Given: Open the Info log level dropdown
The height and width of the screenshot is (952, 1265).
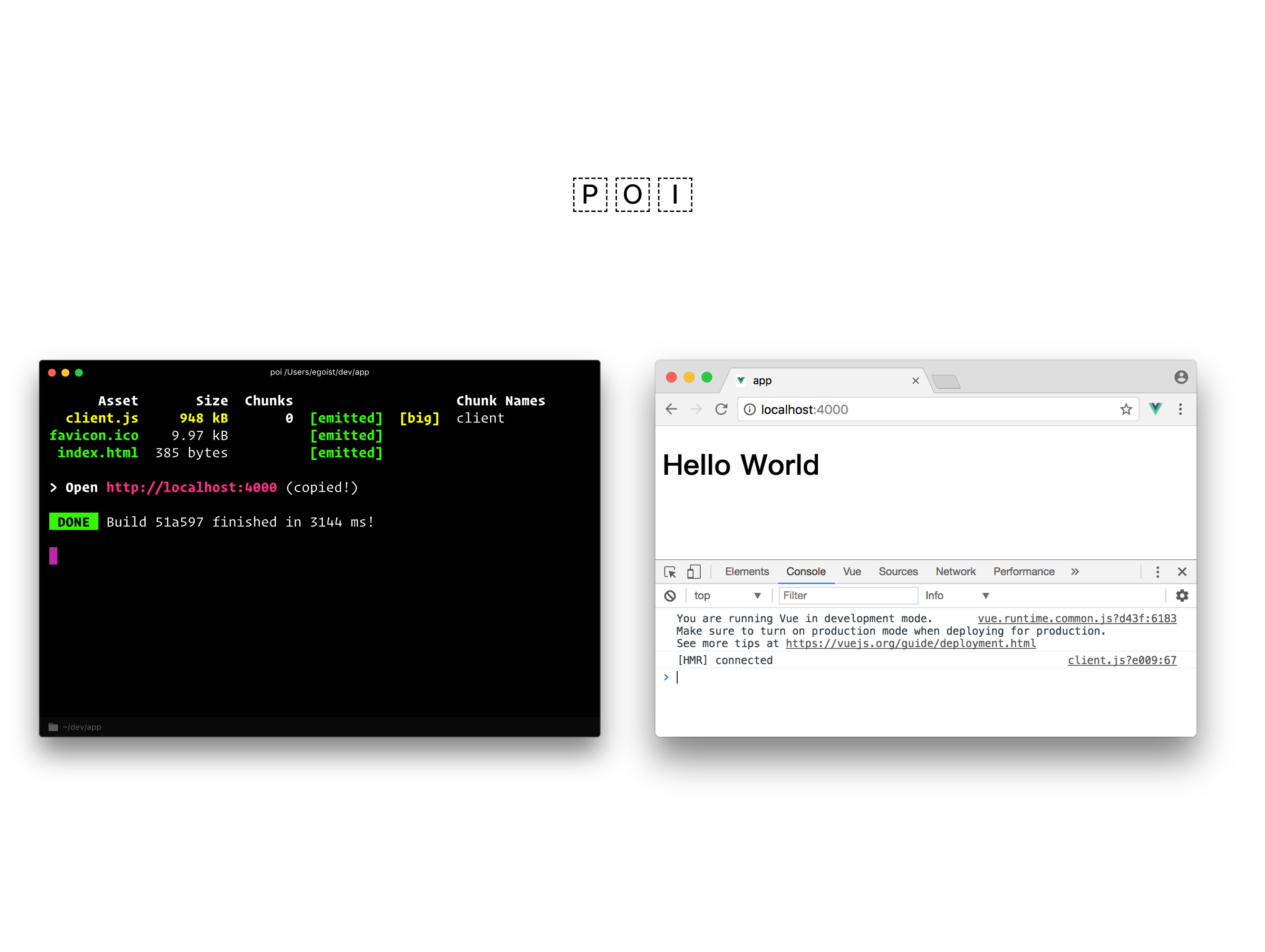Looking at the screenshot, I should tap(957, 596).
